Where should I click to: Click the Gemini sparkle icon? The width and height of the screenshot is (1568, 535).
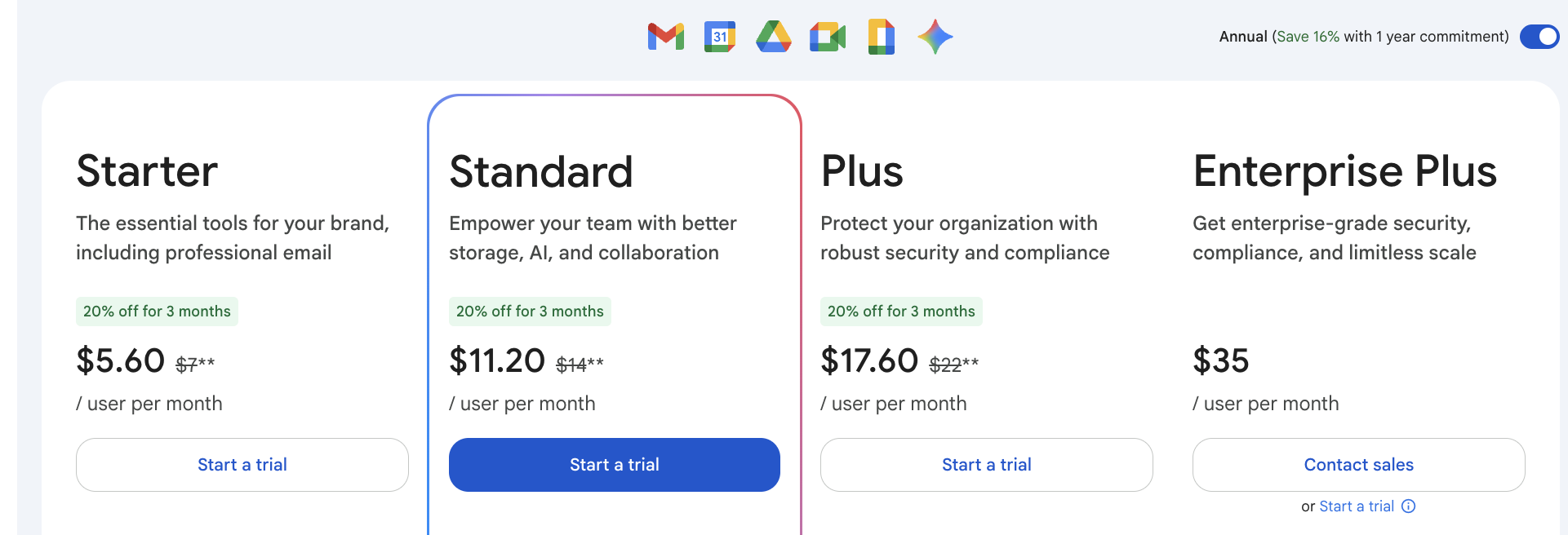point(935,37)
